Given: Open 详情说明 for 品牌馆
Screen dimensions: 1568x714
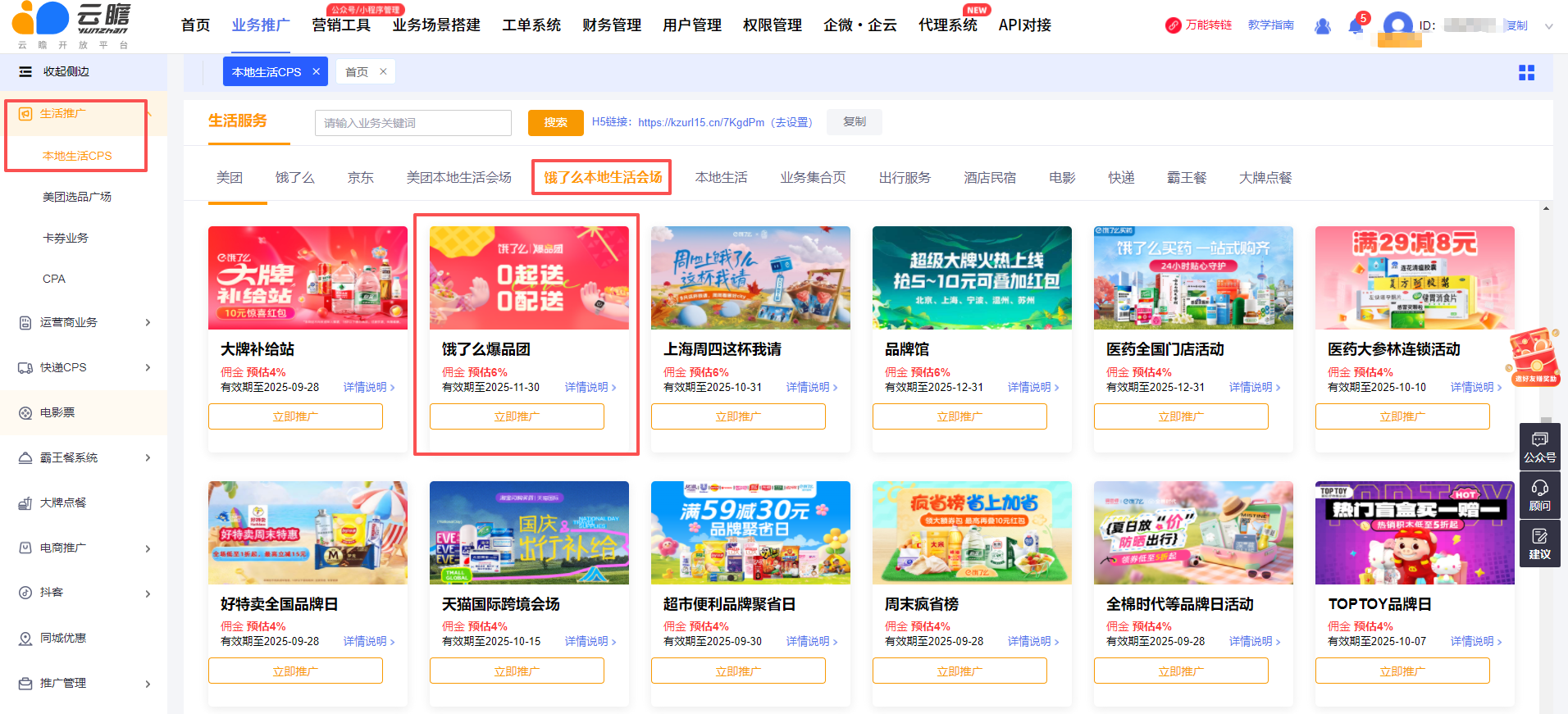Looking at the screenshot, I should pos(1033,388).
